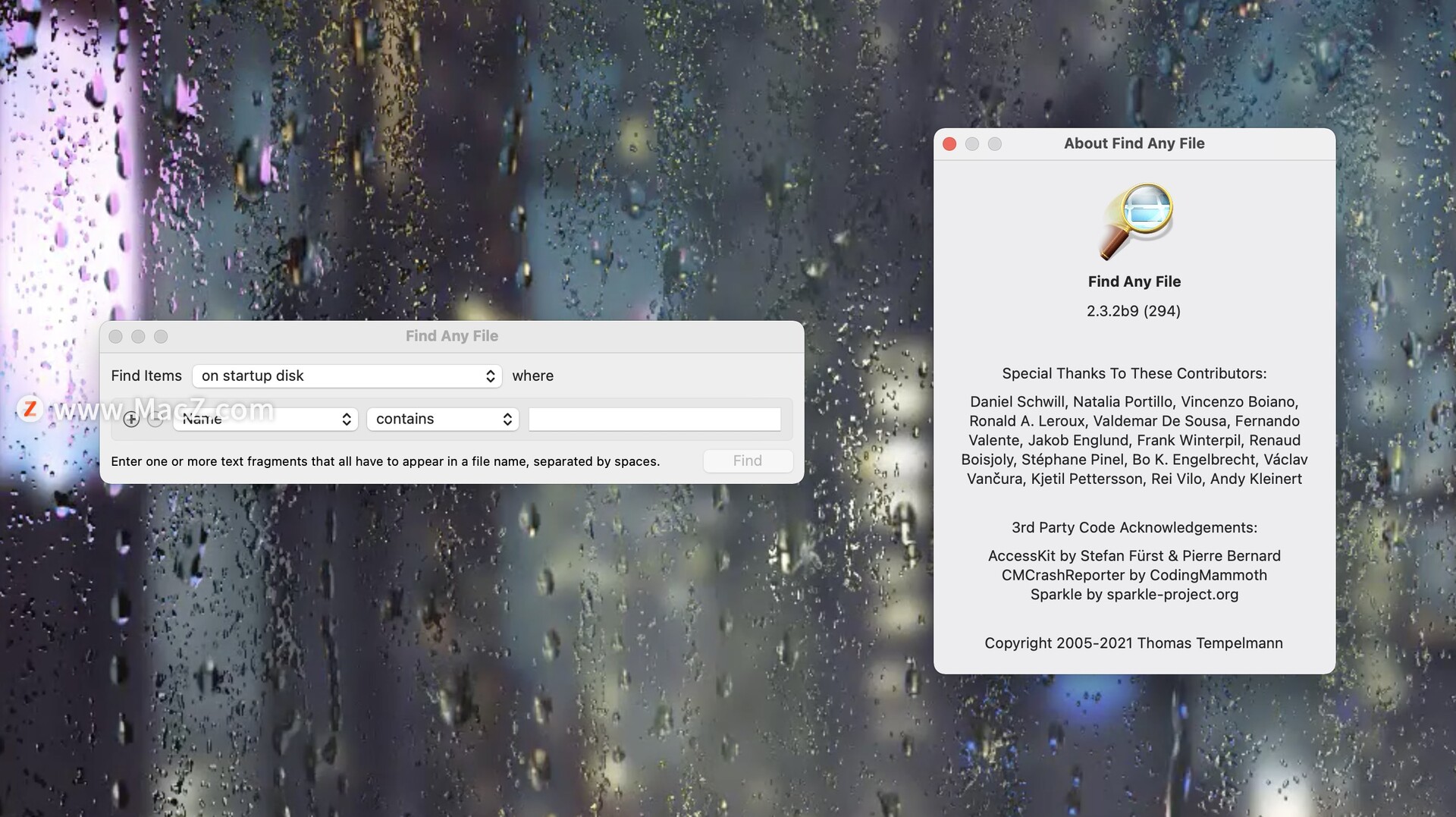Viewport: 1456px width, 817px height.
Task: Zoom the Find Any File search window
Action: [x=161, y=336]
